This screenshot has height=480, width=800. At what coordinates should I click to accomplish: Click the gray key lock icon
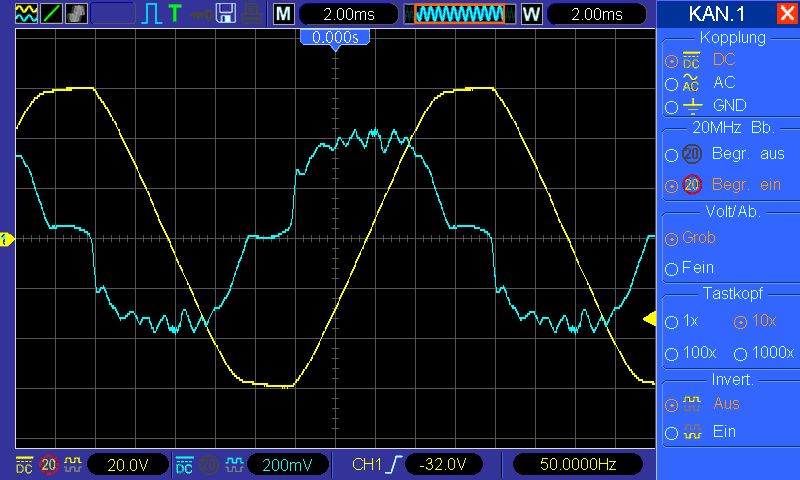point(202,14)
